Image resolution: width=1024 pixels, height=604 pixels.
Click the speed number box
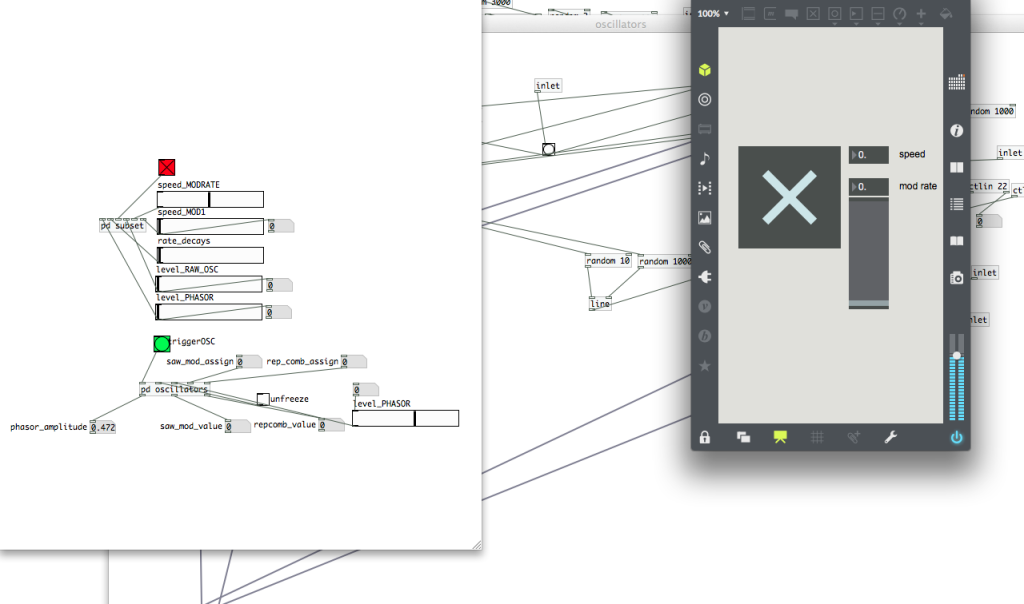tap(868, 155)
